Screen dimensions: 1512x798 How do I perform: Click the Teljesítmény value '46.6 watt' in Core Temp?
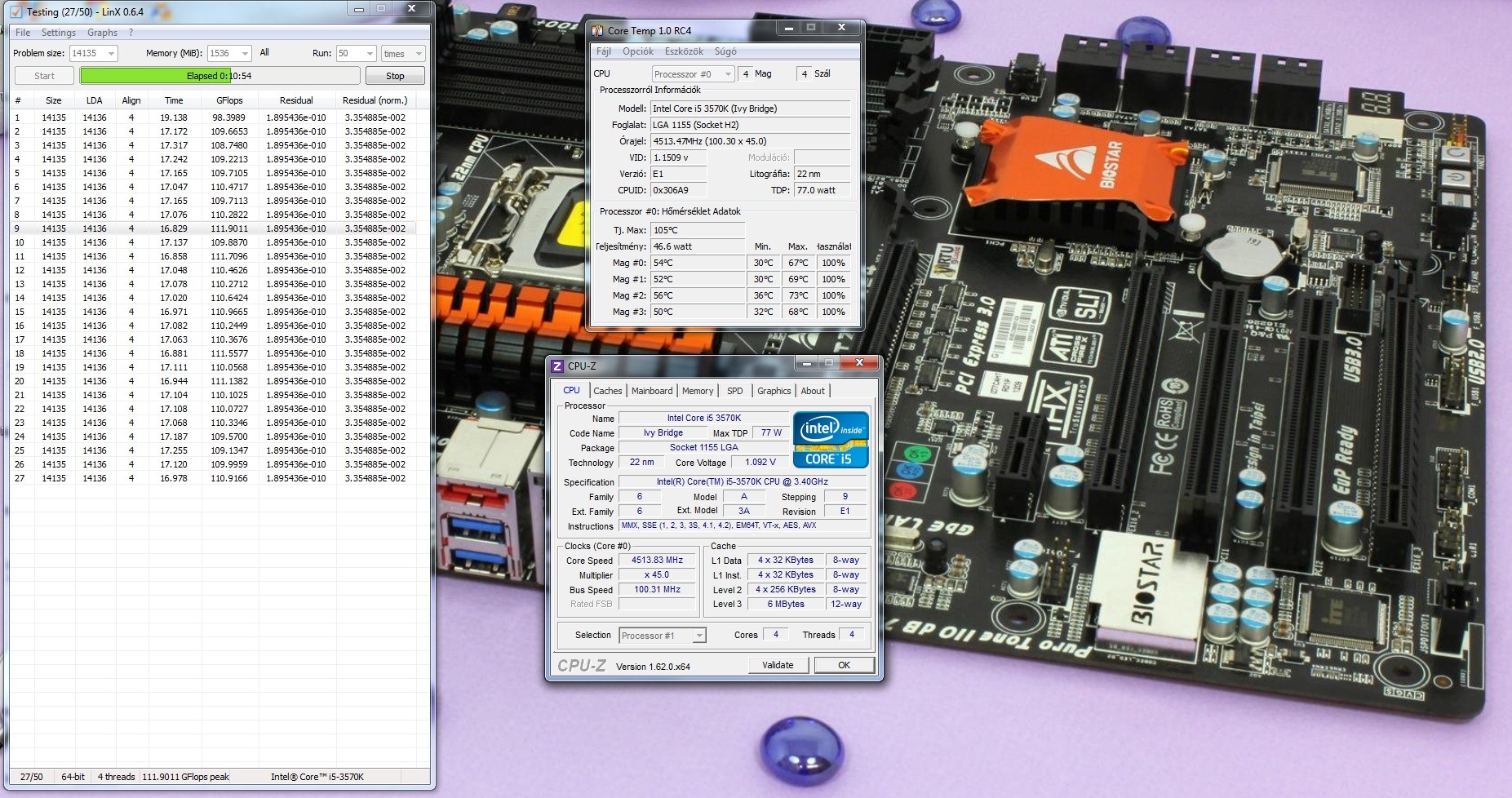pyautogui.click(x=697, y=246)
